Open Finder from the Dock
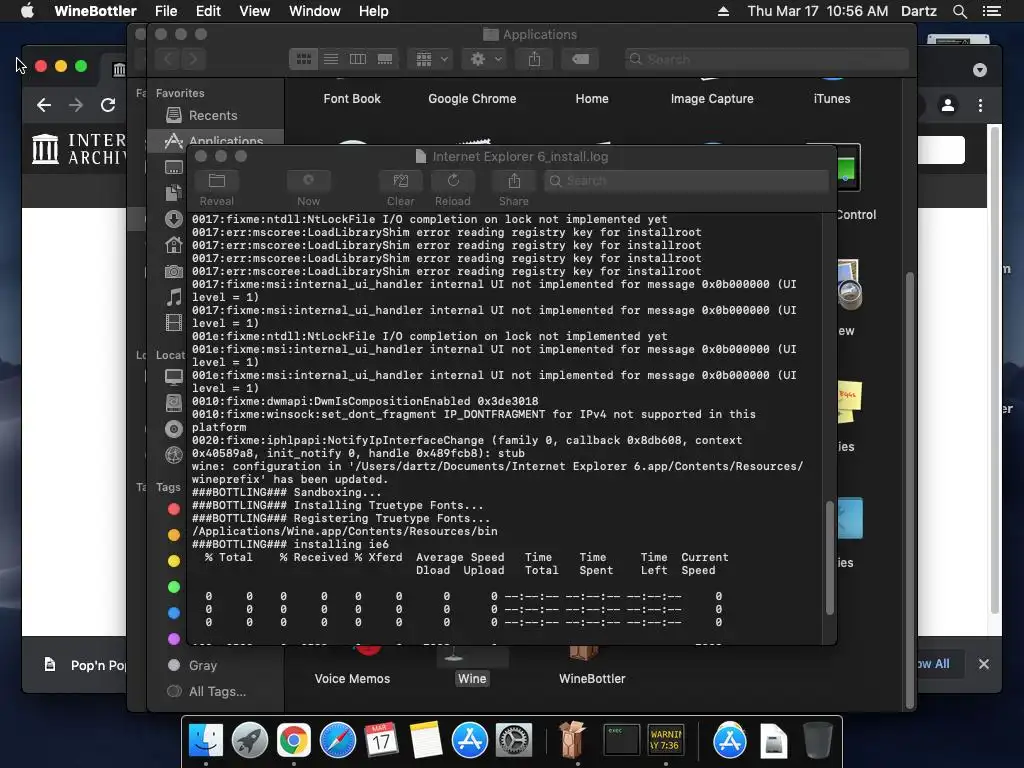The width and height of the screenshot is (1024, 768). click(x=206, y=741)
